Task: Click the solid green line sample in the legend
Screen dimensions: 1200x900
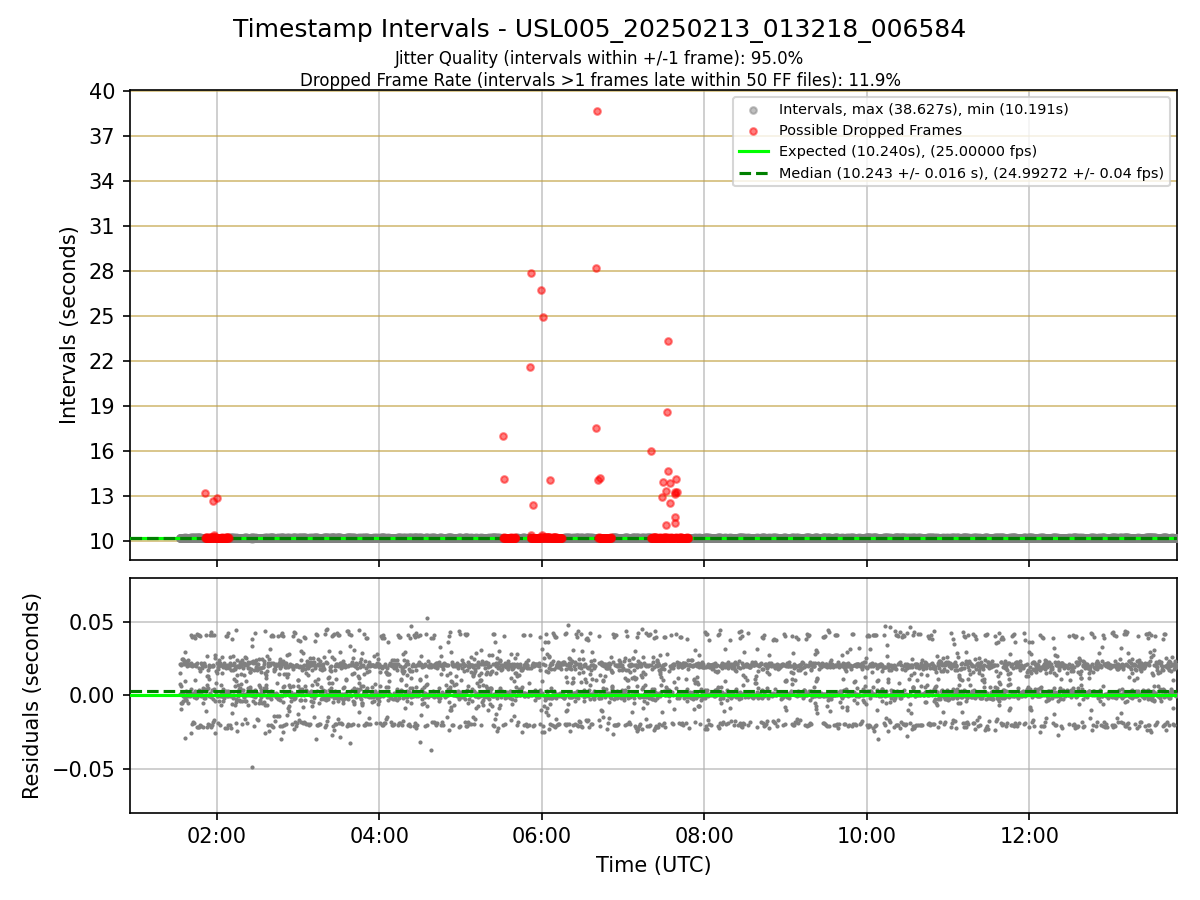Action: click(754, 152)
